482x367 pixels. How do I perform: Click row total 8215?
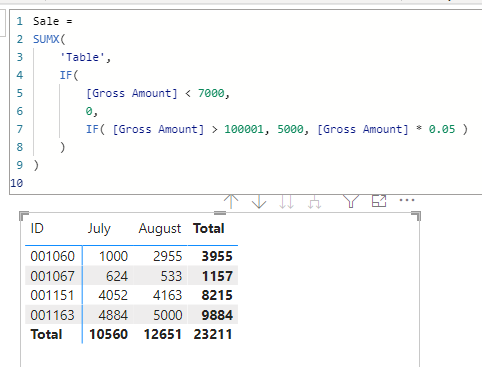point(217,295)
